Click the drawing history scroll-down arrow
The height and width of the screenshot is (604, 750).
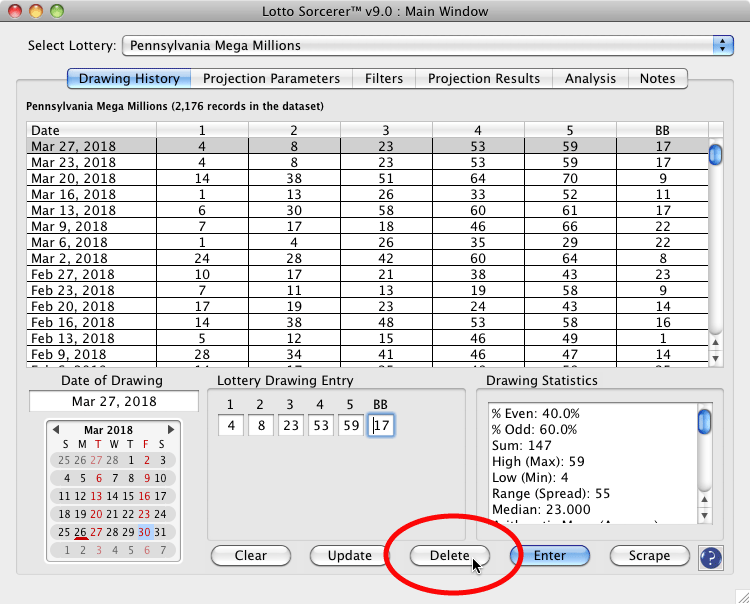click(716, 358)
